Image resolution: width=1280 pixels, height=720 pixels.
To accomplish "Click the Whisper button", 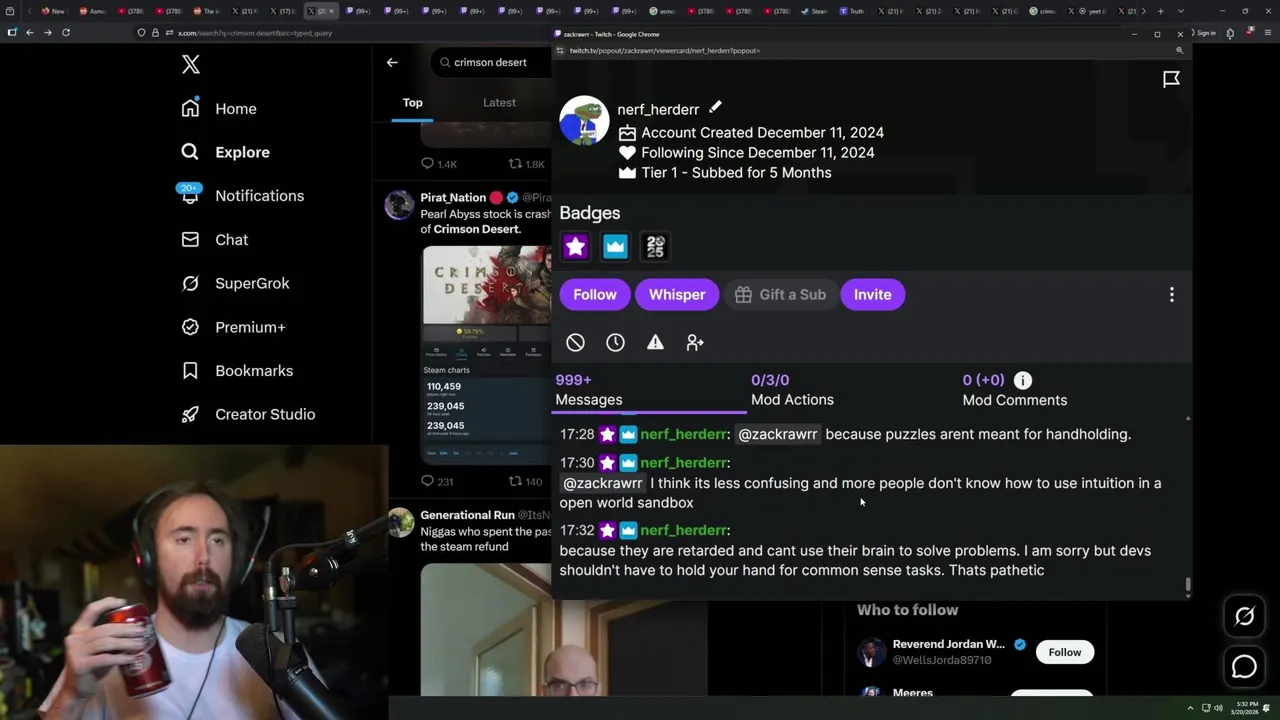I will pos(677,294).
